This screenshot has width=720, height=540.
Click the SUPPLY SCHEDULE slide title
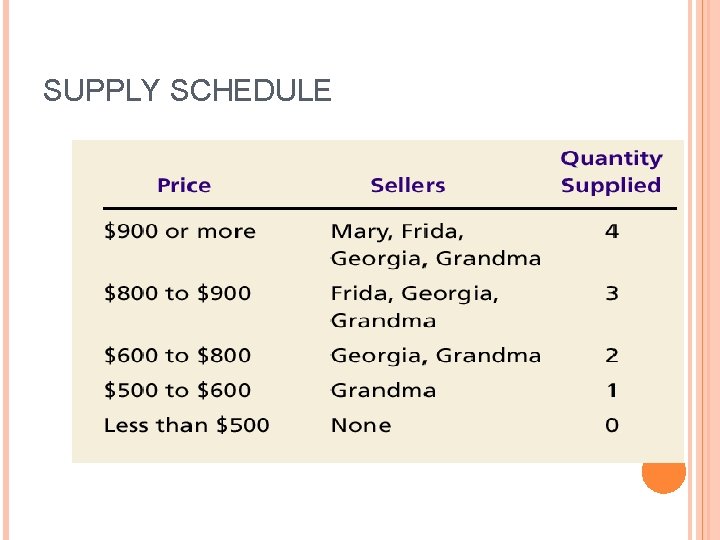point(187,91)
